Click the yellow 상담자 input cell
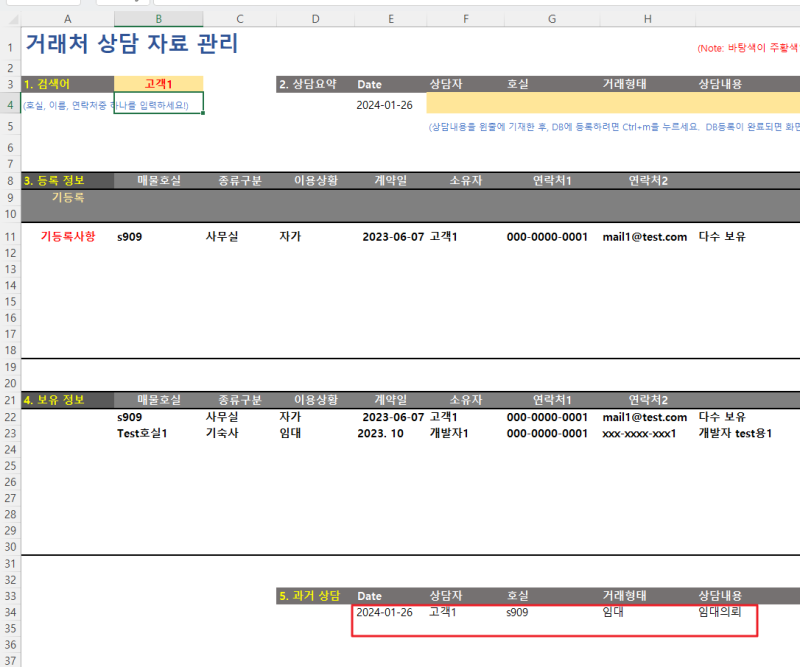 click(465, 103)
